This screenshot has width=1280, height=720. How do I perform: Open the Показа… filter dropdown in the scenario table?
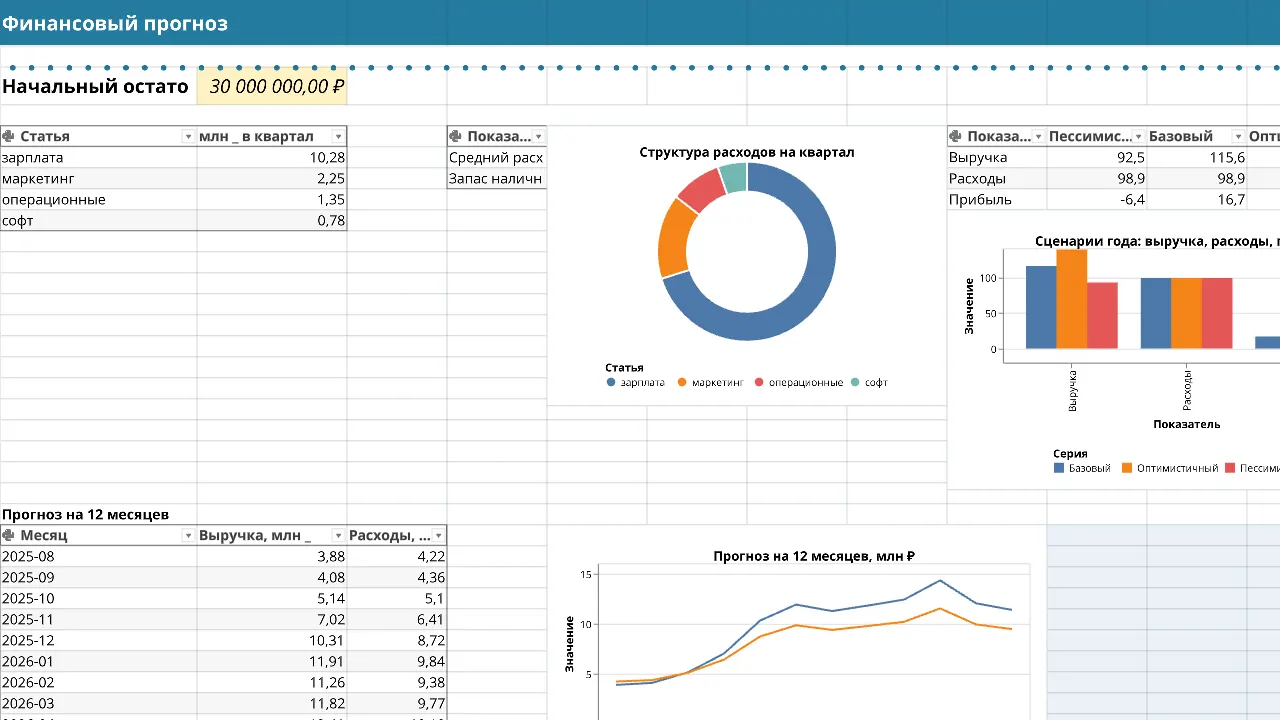point(1039,136)
